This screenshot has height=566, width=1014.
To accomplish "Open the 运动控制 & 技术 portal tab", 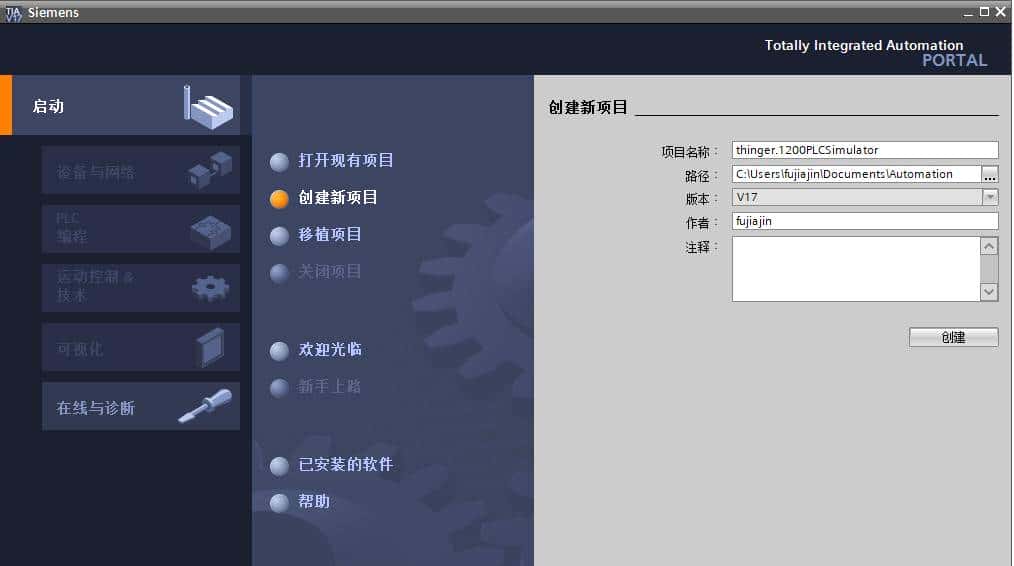I will point(141,288).
